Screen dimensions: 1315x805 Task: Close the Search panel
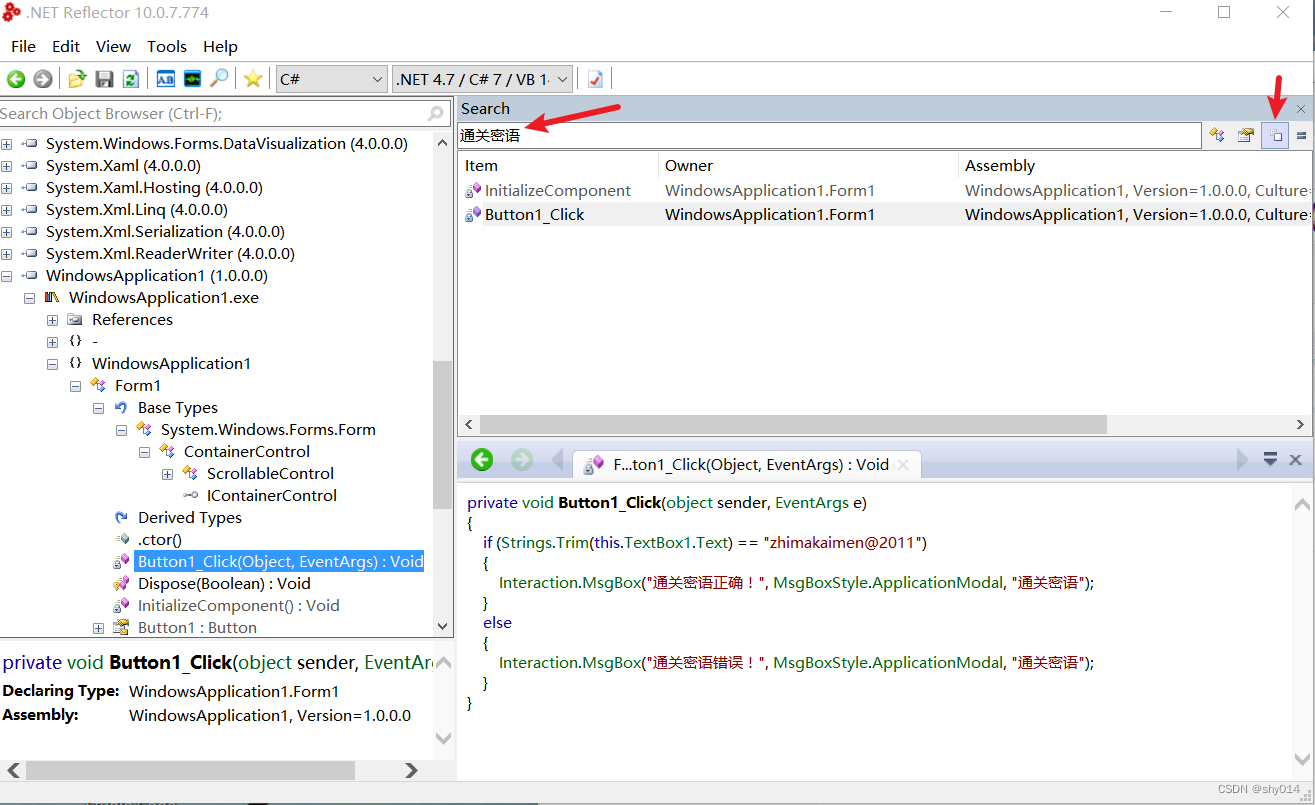tap(1301, 108)
